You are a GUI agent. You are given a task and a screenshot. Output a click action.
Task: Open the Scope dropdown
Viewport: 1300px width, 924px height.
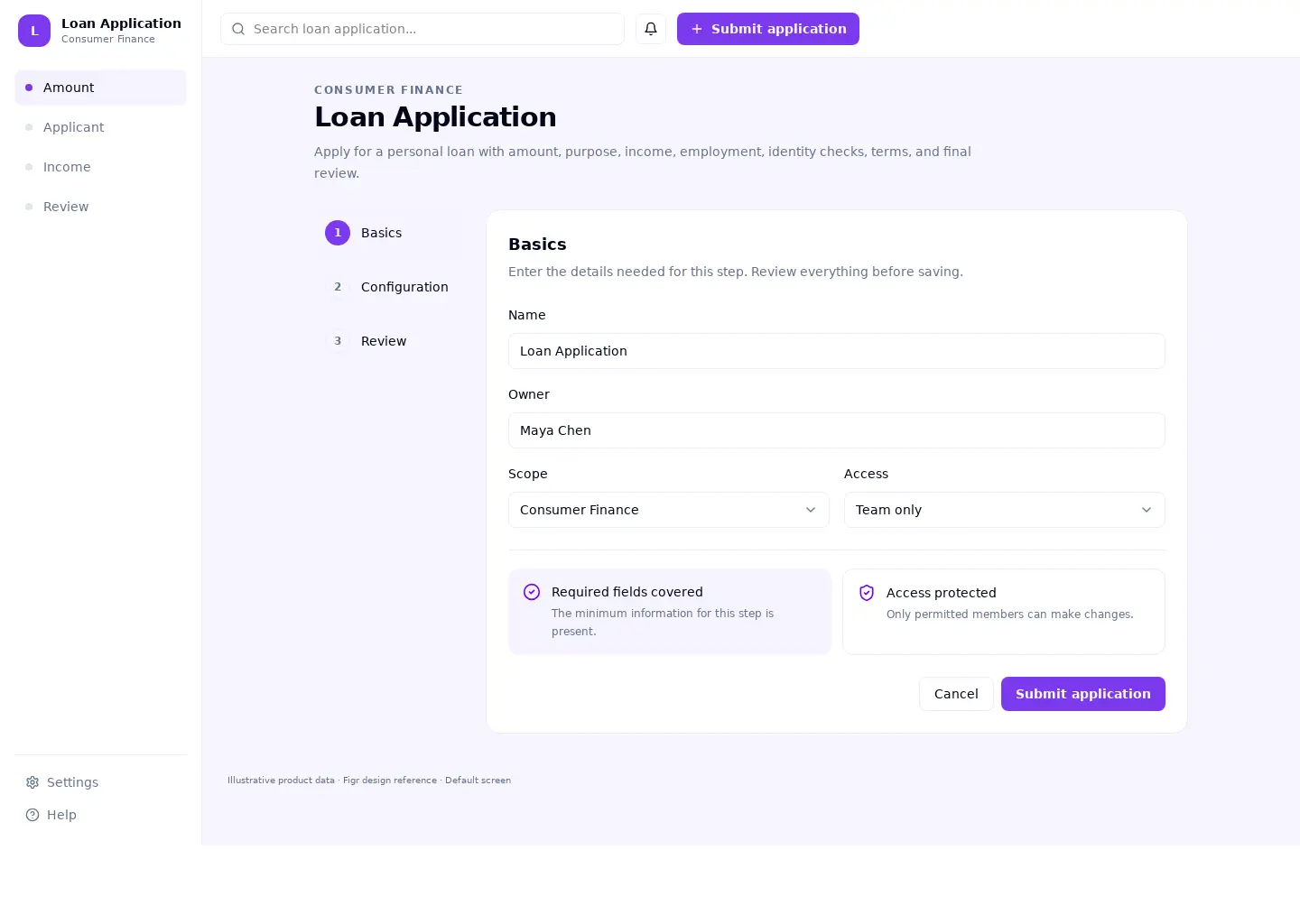[669, 510]
